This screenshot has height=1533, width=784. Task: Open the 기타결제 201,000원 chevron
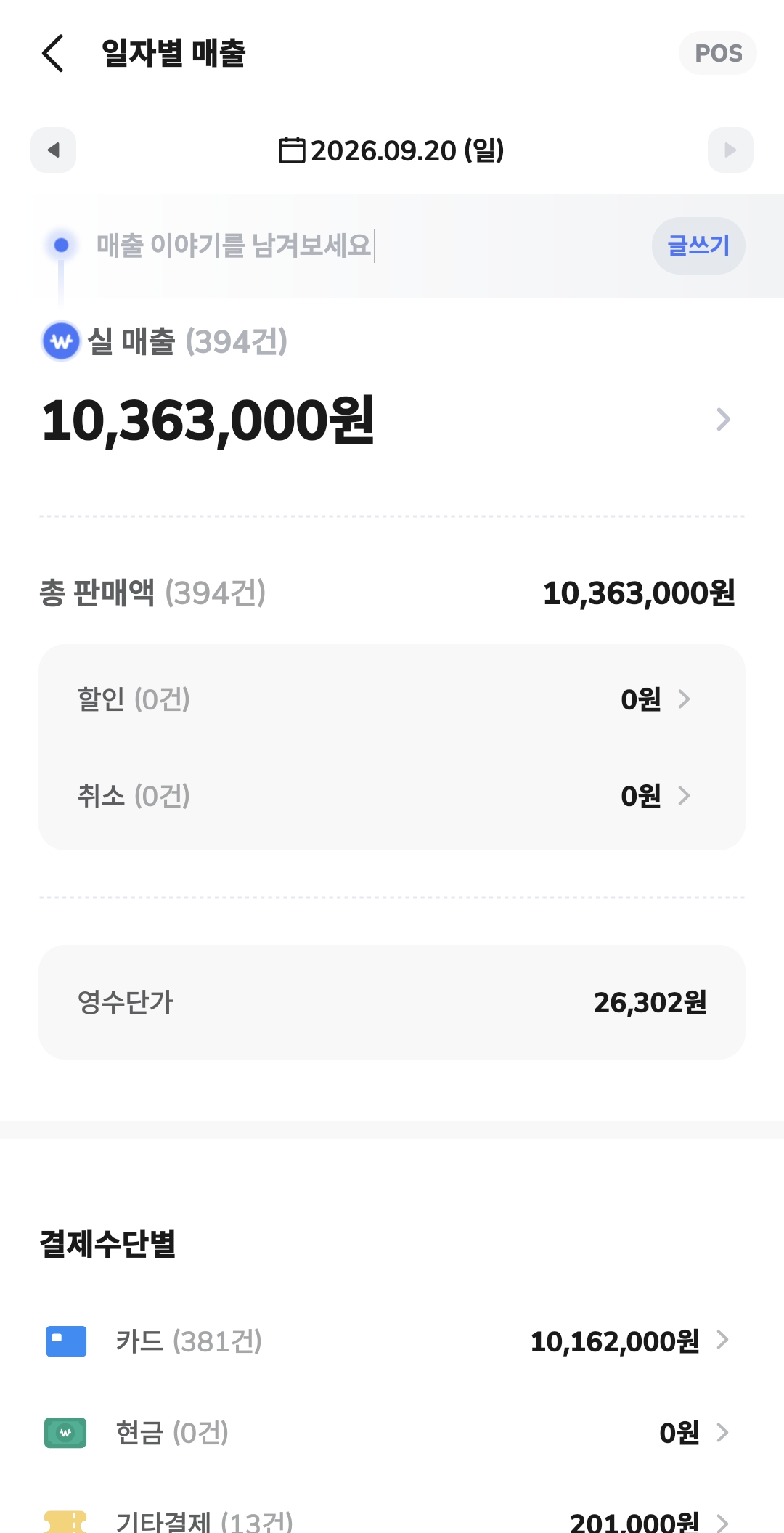722,1522
